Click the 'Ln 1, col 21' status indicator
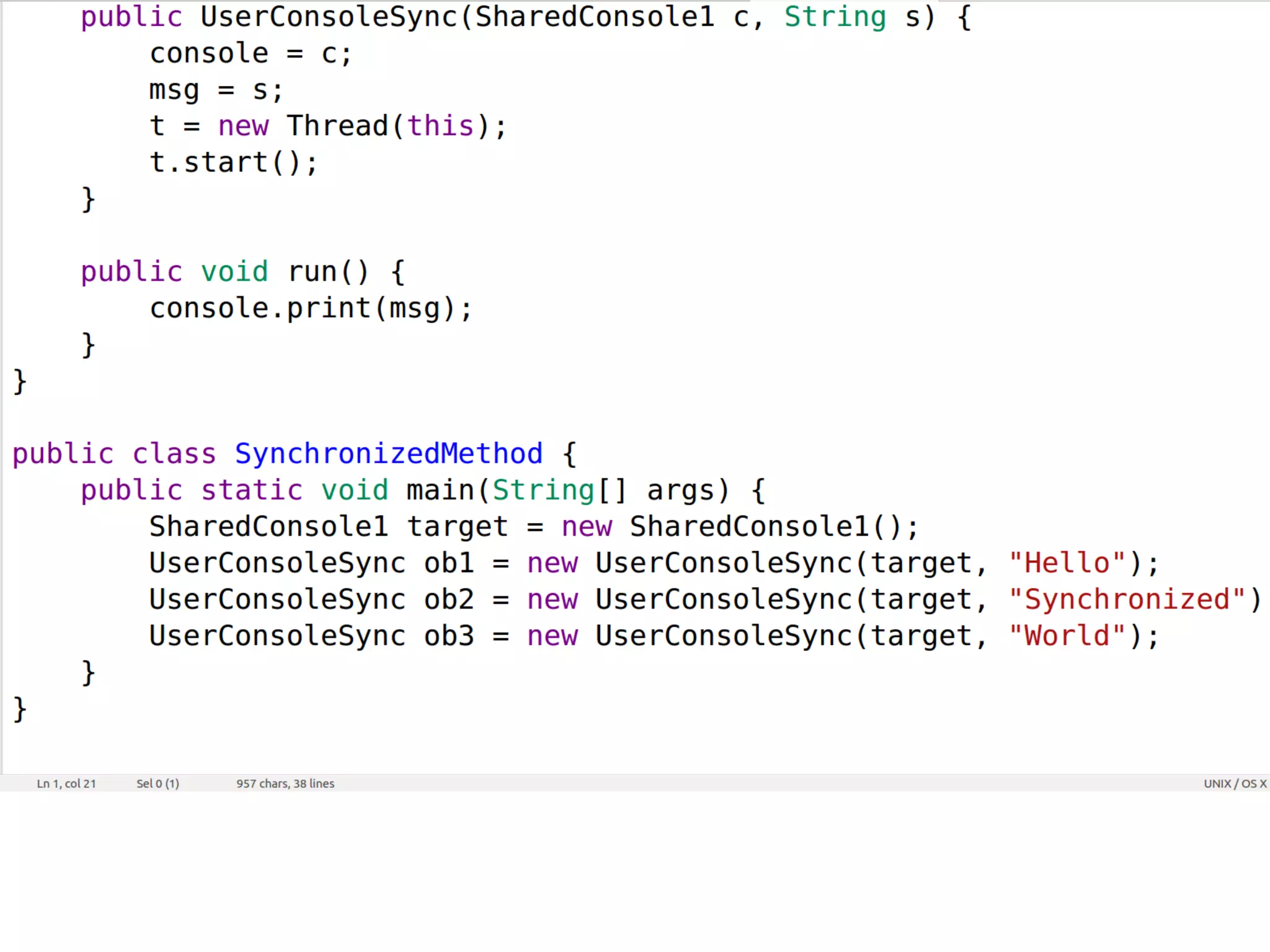The width and height of the screenshot is (1270, 952). (66, 783)
